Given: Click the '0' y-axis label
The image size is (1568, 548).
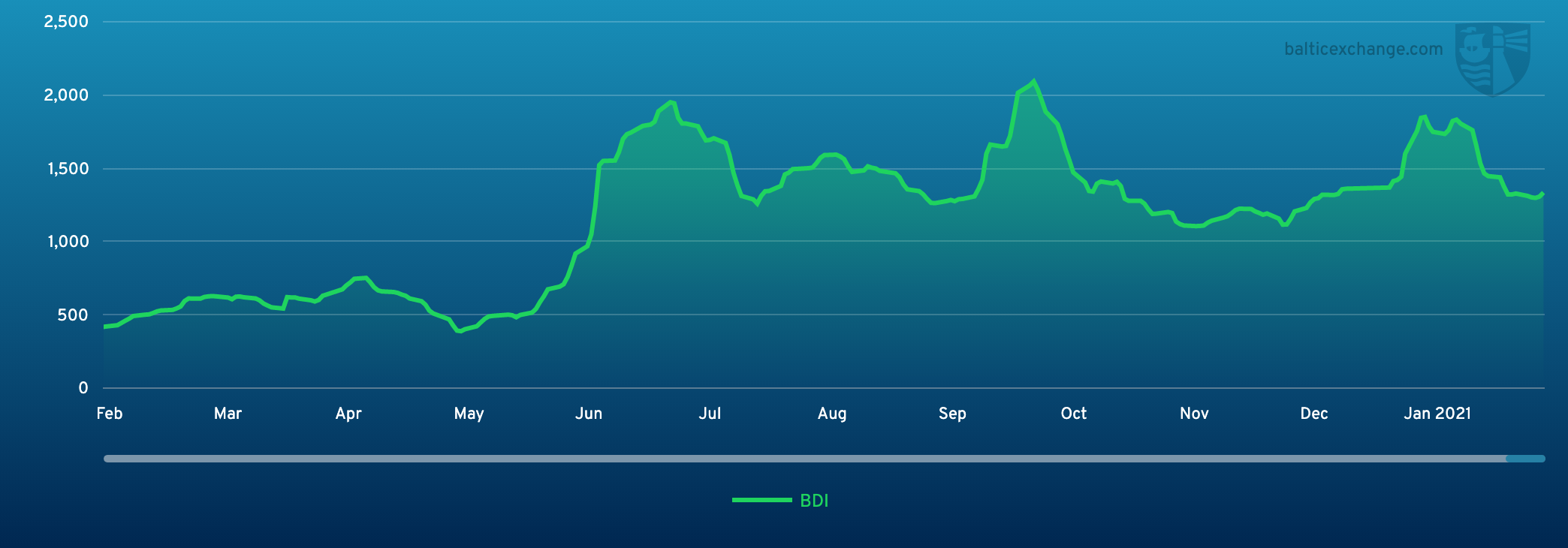Looking at the screenshot, I should 83,388.
